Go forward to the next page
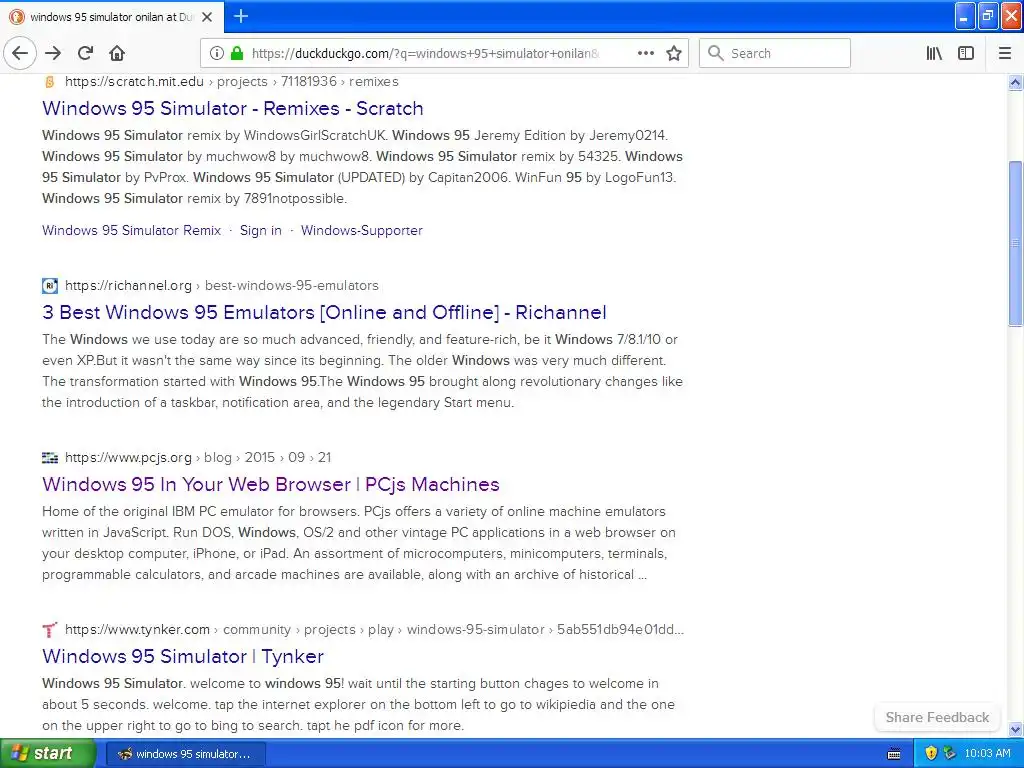 coord(53,54)
